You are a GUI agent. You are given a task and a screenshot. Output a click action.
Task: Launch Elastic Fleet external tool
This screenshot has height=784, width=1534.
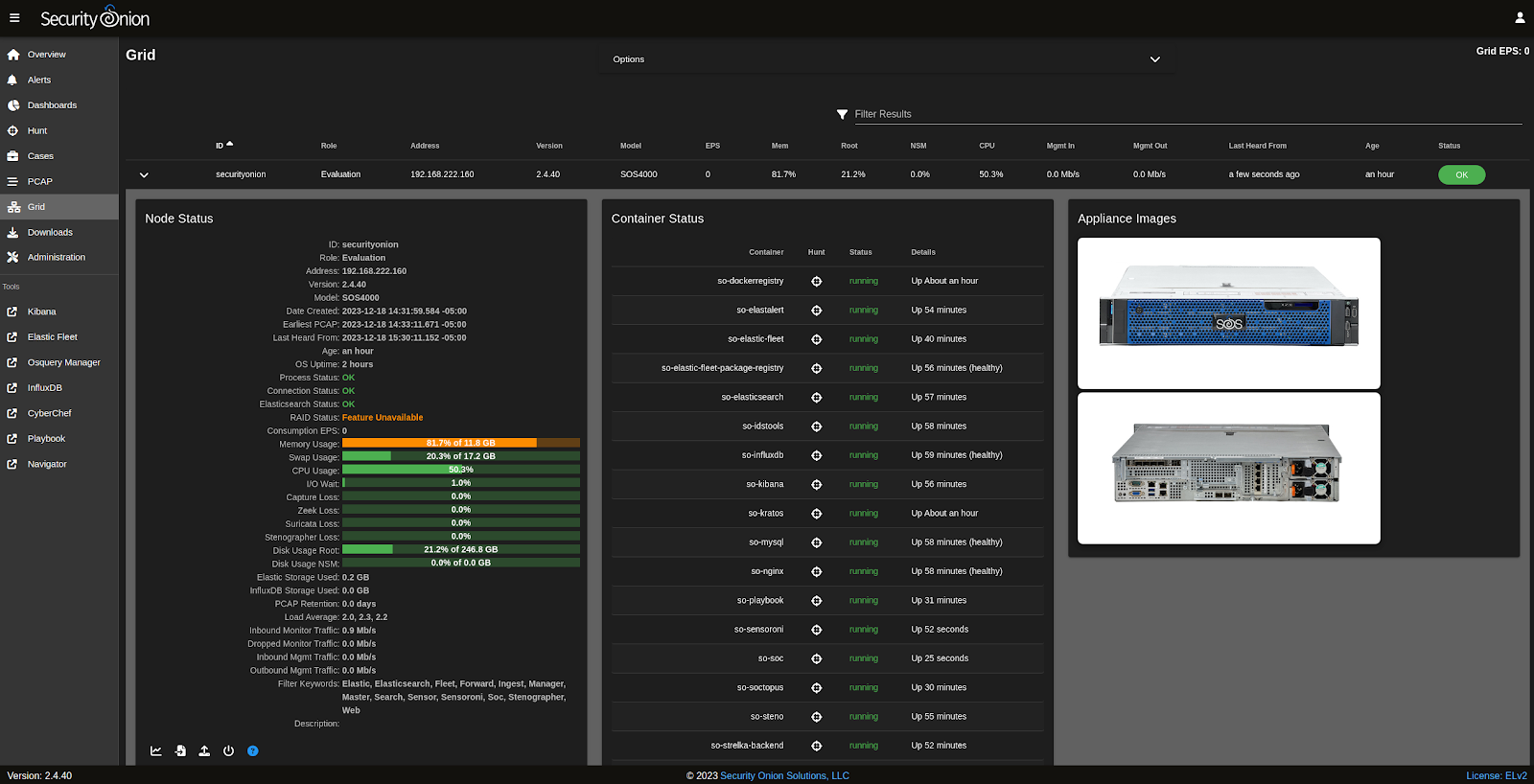tap(59, 337)
